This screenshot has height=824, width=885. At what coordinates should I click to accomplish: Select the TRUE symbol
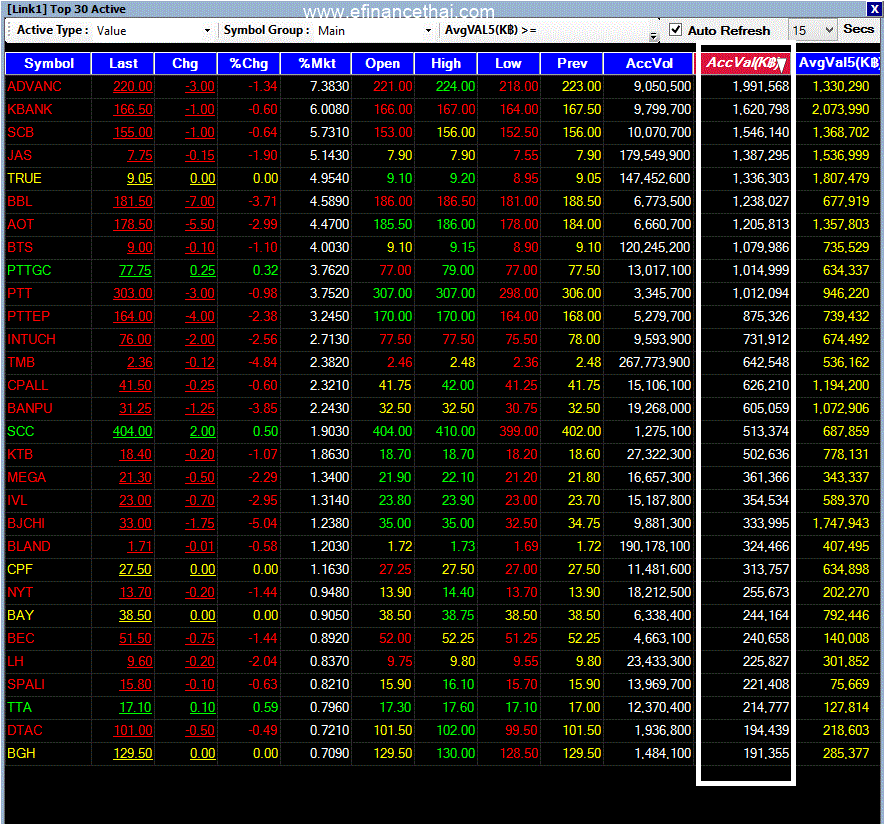(x=24, y=178)
